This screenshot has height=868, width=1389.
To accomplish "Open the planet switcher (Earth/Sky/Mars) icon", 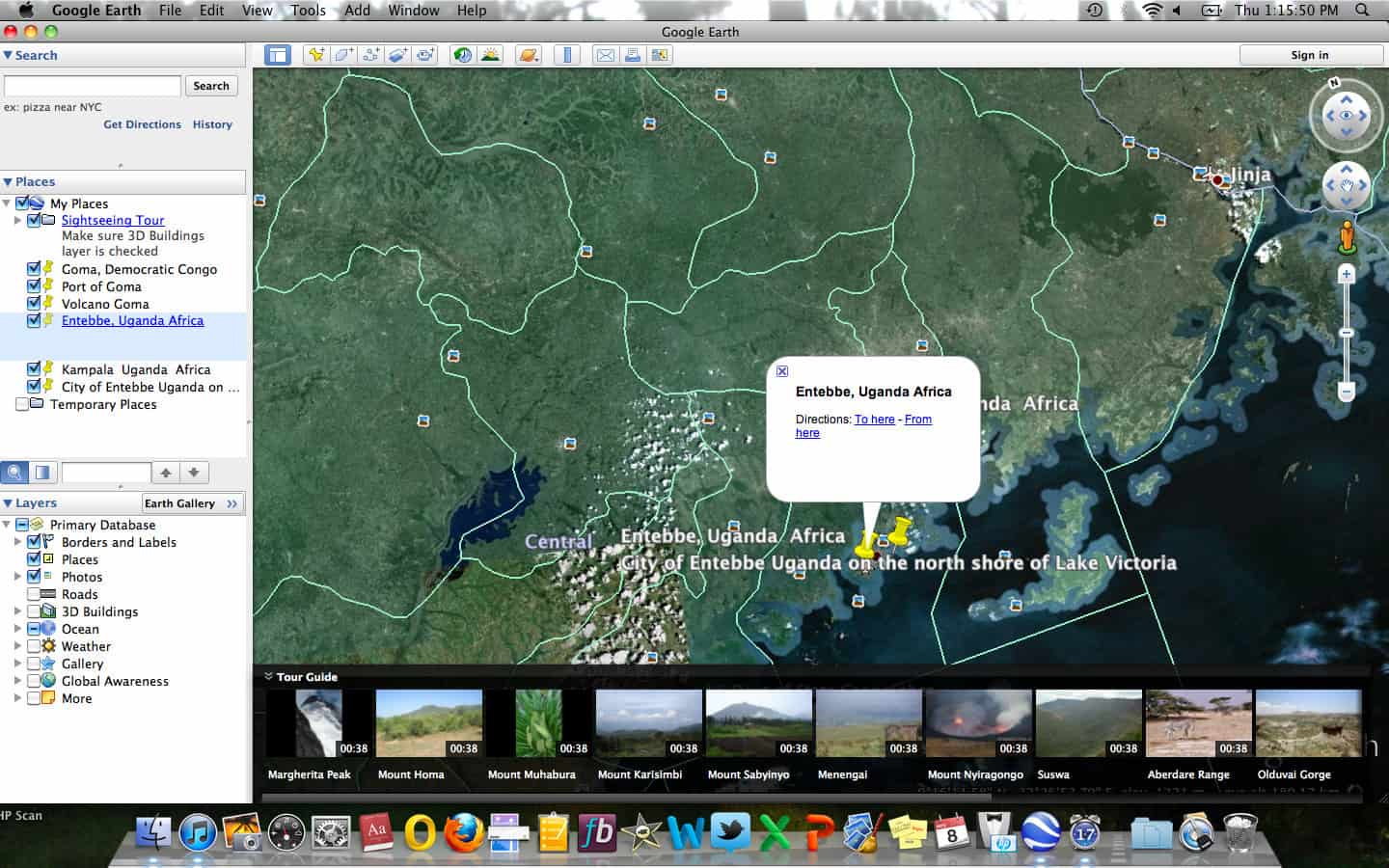I will 529,55.
